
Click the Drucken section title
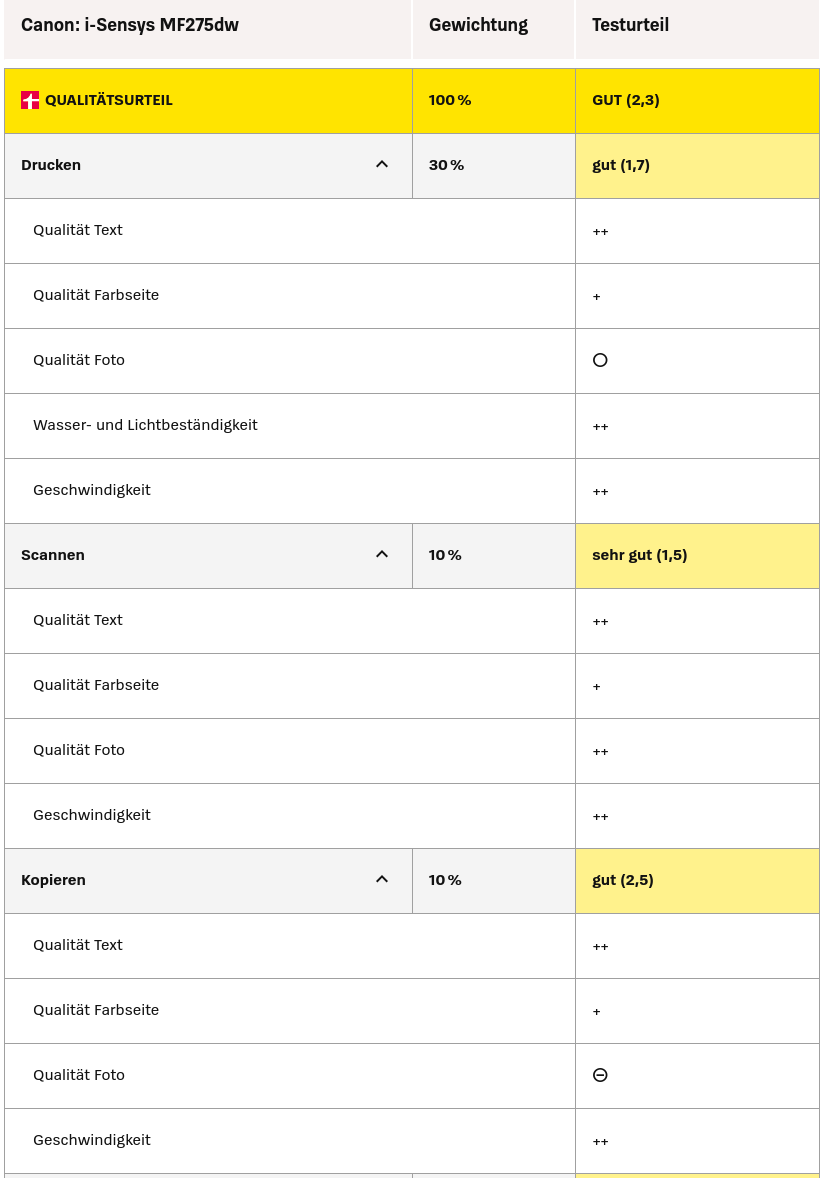pyautogui.click(x=51, y=165)
